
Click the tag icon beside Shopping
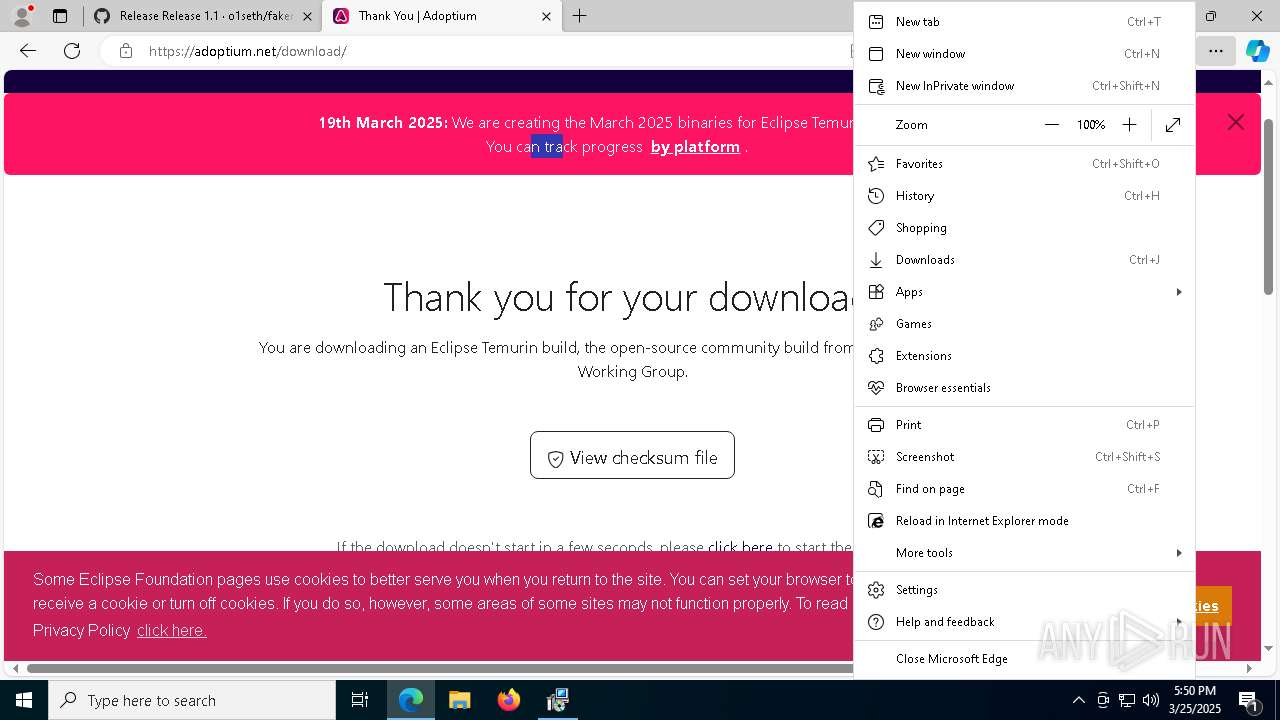[876, 228]
